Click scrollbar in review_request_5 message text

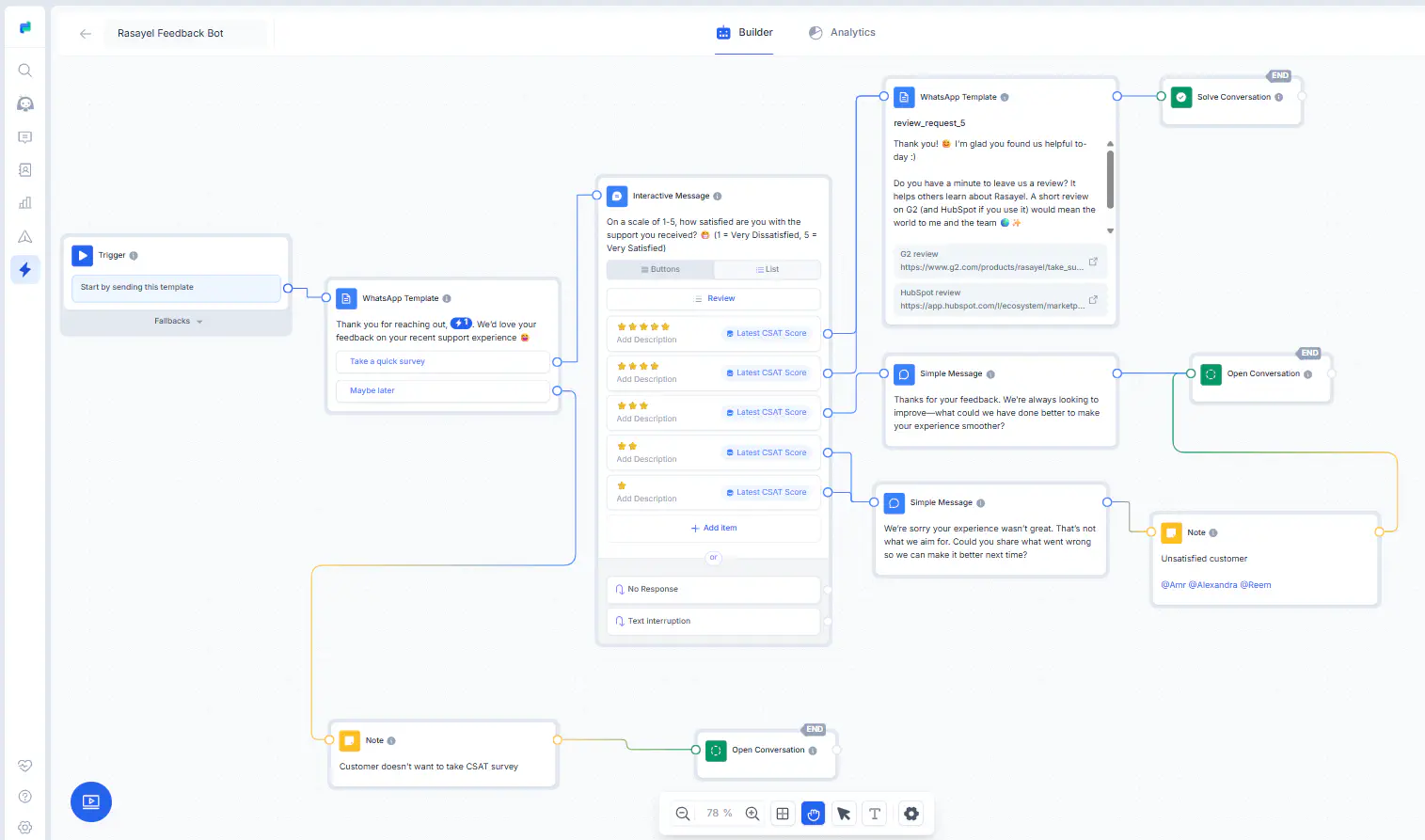[1110, 179]
